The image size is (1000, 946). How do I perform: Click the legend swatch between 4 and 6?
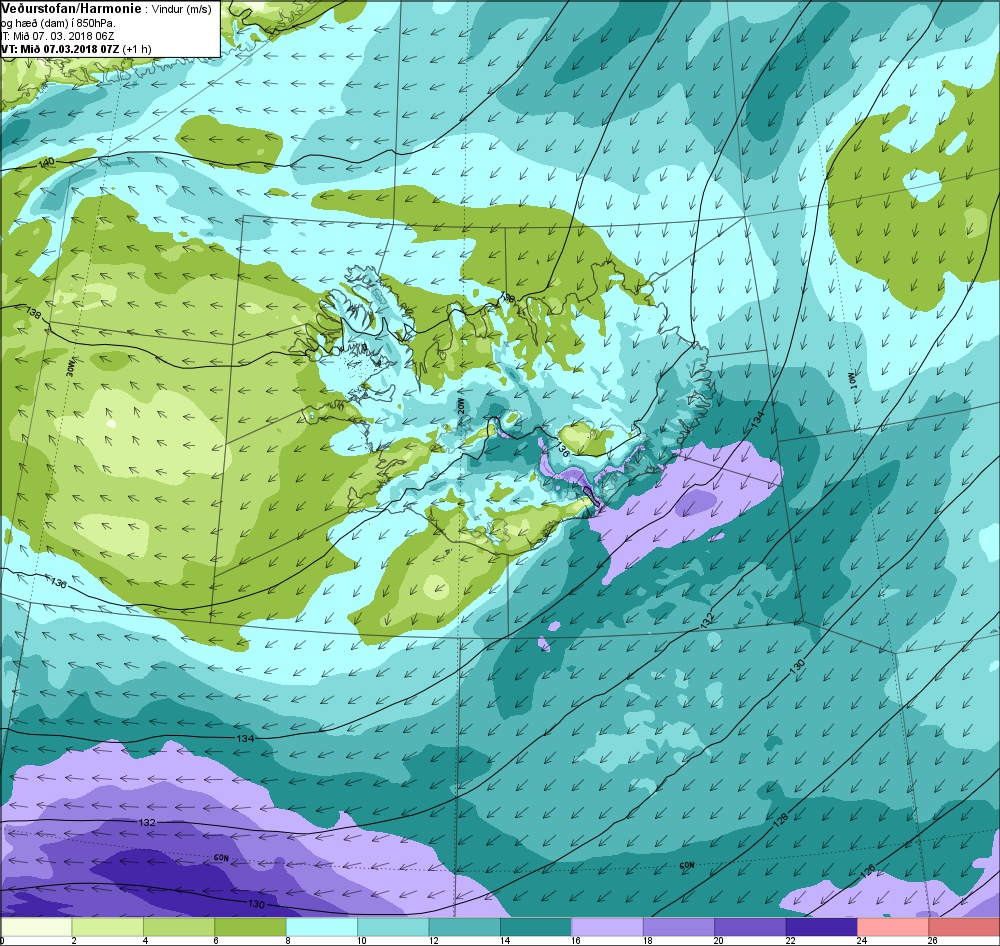pyautogui.click(x=179, y=926)
